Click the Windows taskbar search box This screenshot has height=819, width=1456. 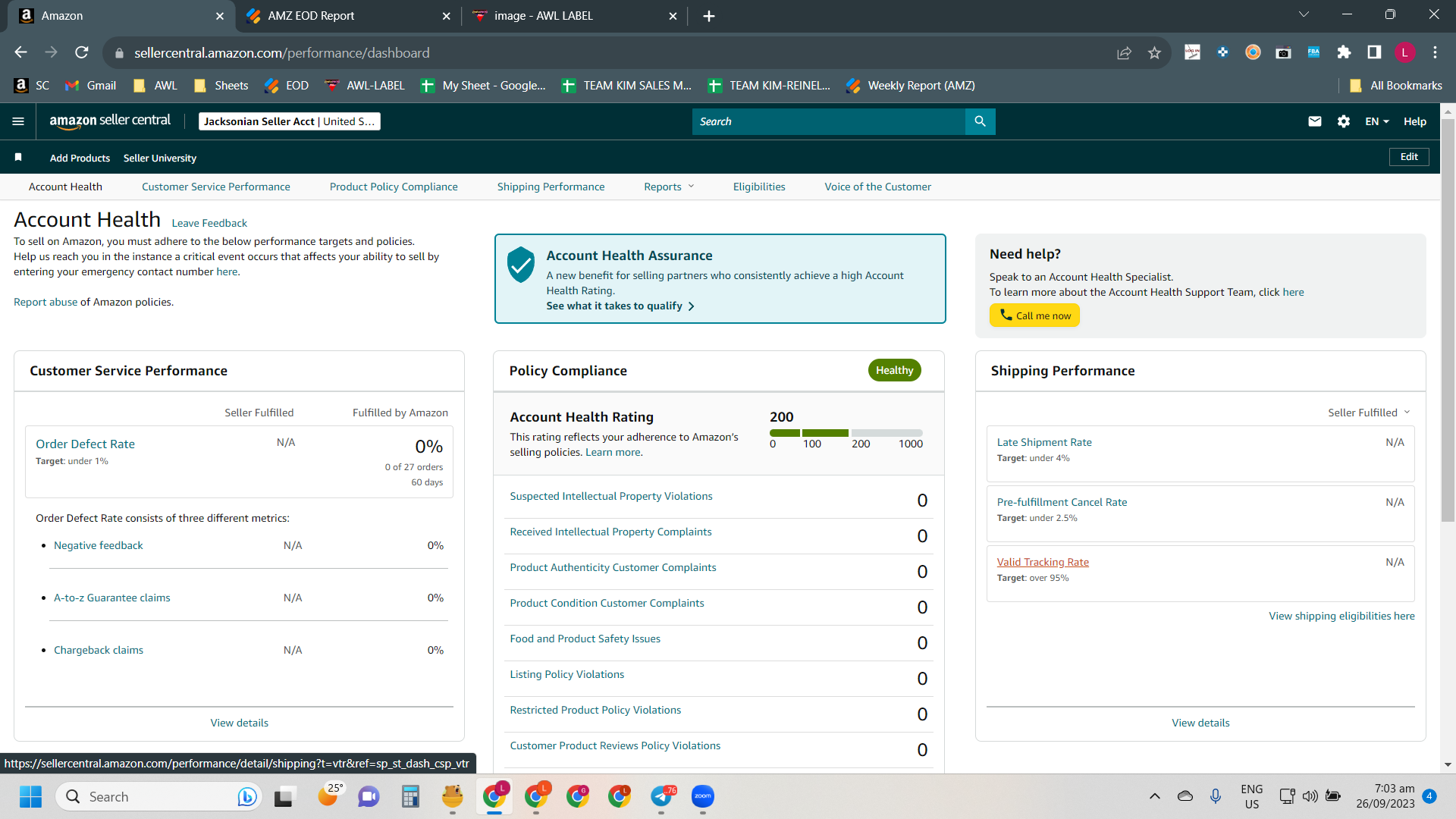159,796
